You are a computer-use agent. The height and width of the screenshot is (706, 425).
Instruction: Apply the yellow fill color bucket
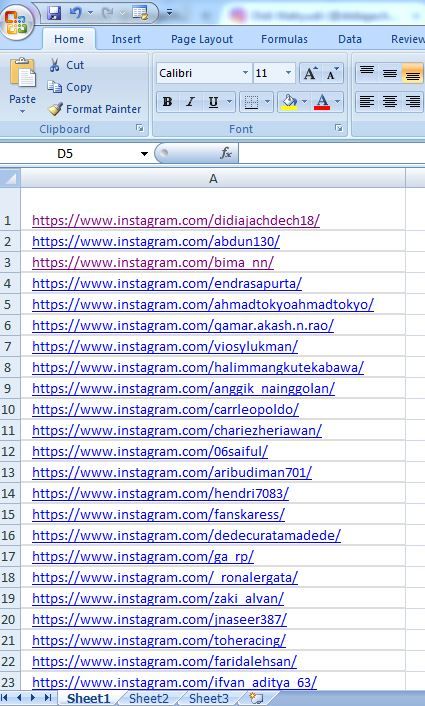pos(289,102)
